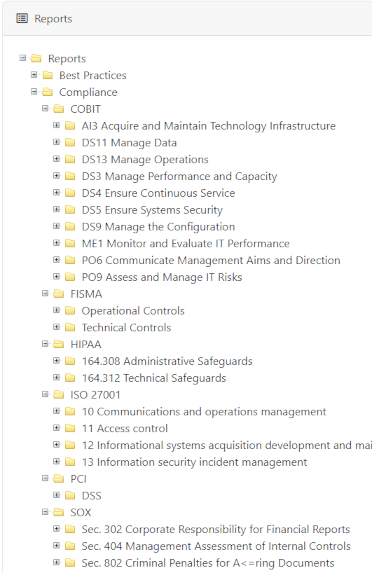Screen dimensions: 372x573
Task: Expand ME1 Monitor and Evaluate IT Performance
Action: point(56,243)
